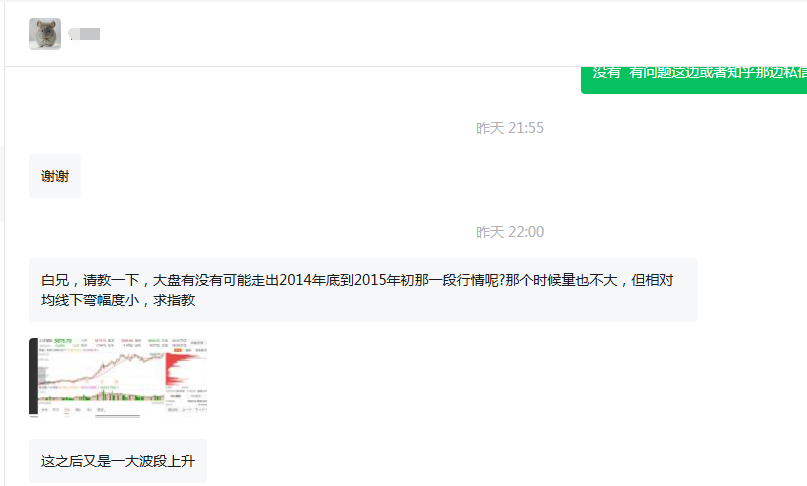Open the hamster avatar in the chat header
Viewport: 807px width, 486px height.
(45, 34)
